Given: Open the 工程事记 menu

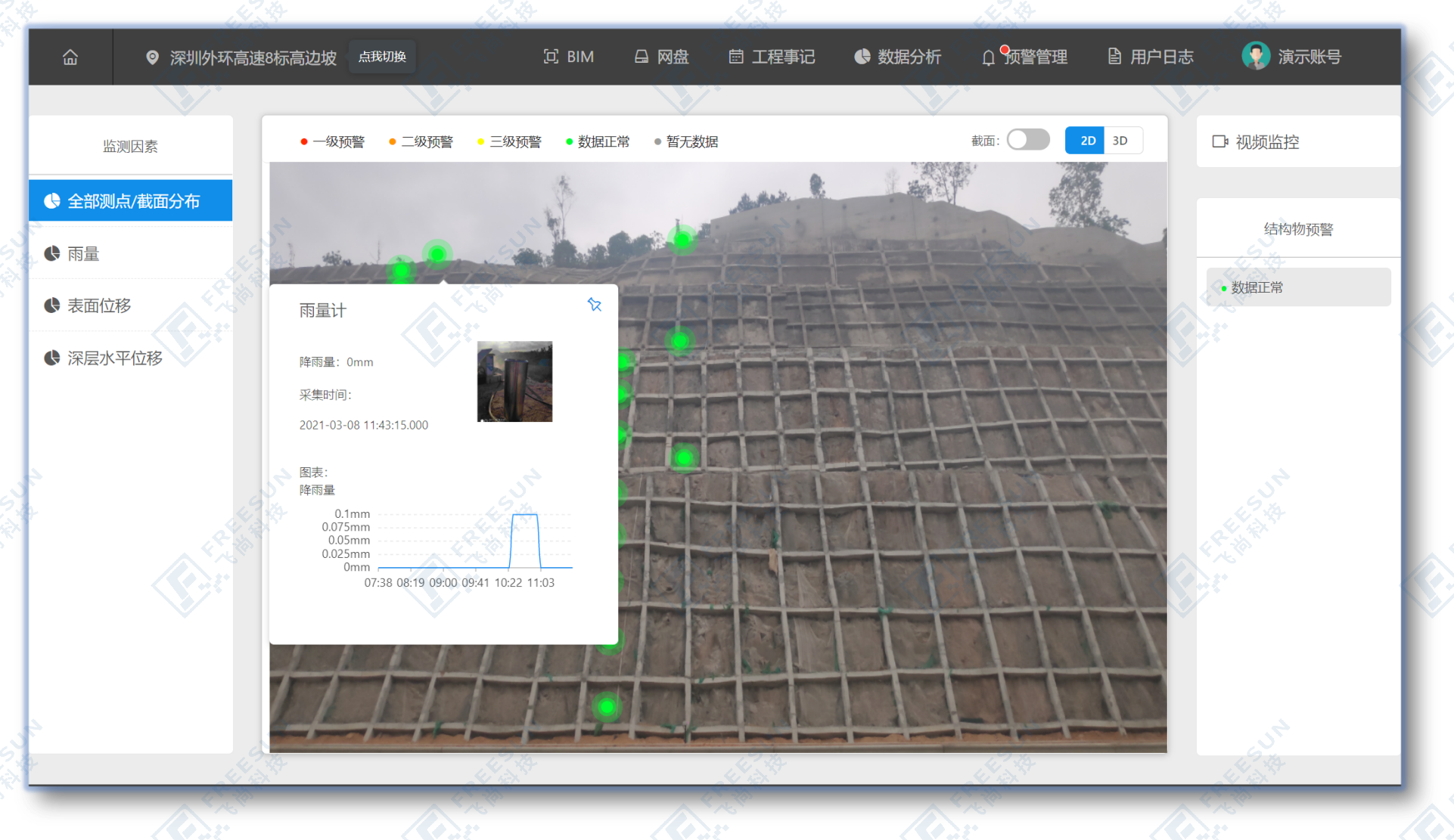Looking at the screenshot, I should 772,57.
